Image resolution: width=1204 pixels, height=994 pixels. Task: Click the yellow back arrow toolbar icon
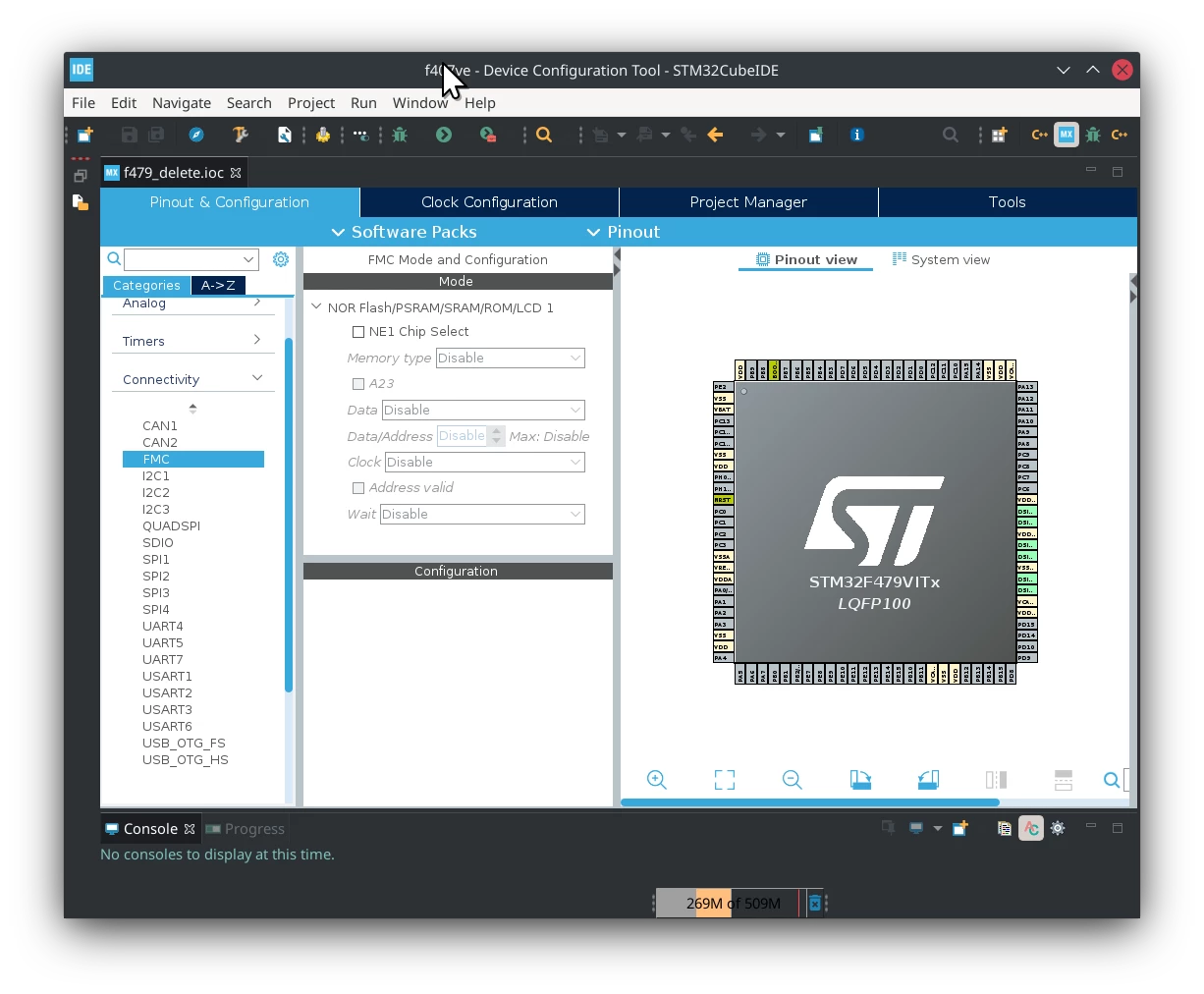(716, 135)
